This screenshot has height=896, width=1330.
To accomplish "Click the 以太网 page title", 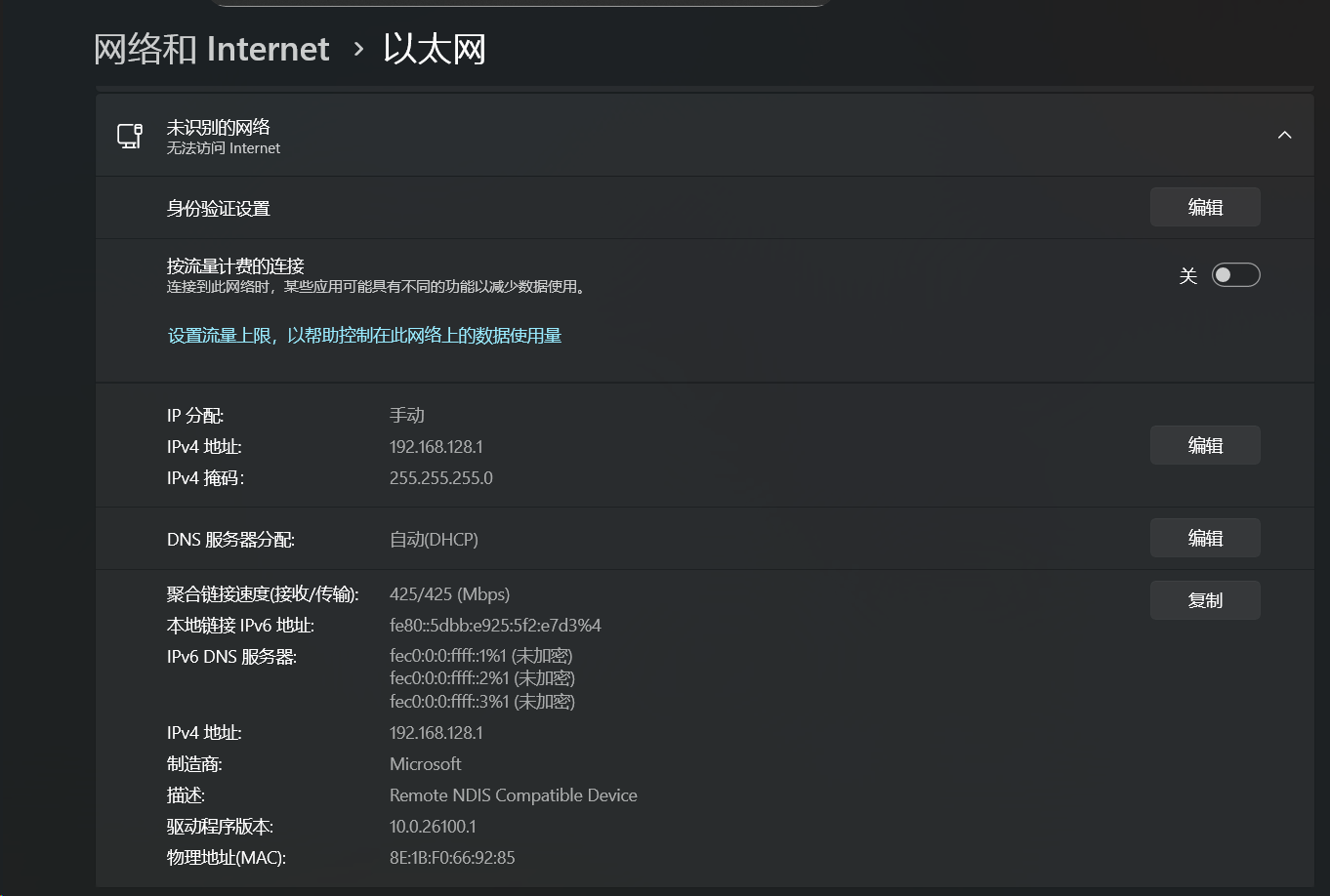I will [x=435, y=49].
